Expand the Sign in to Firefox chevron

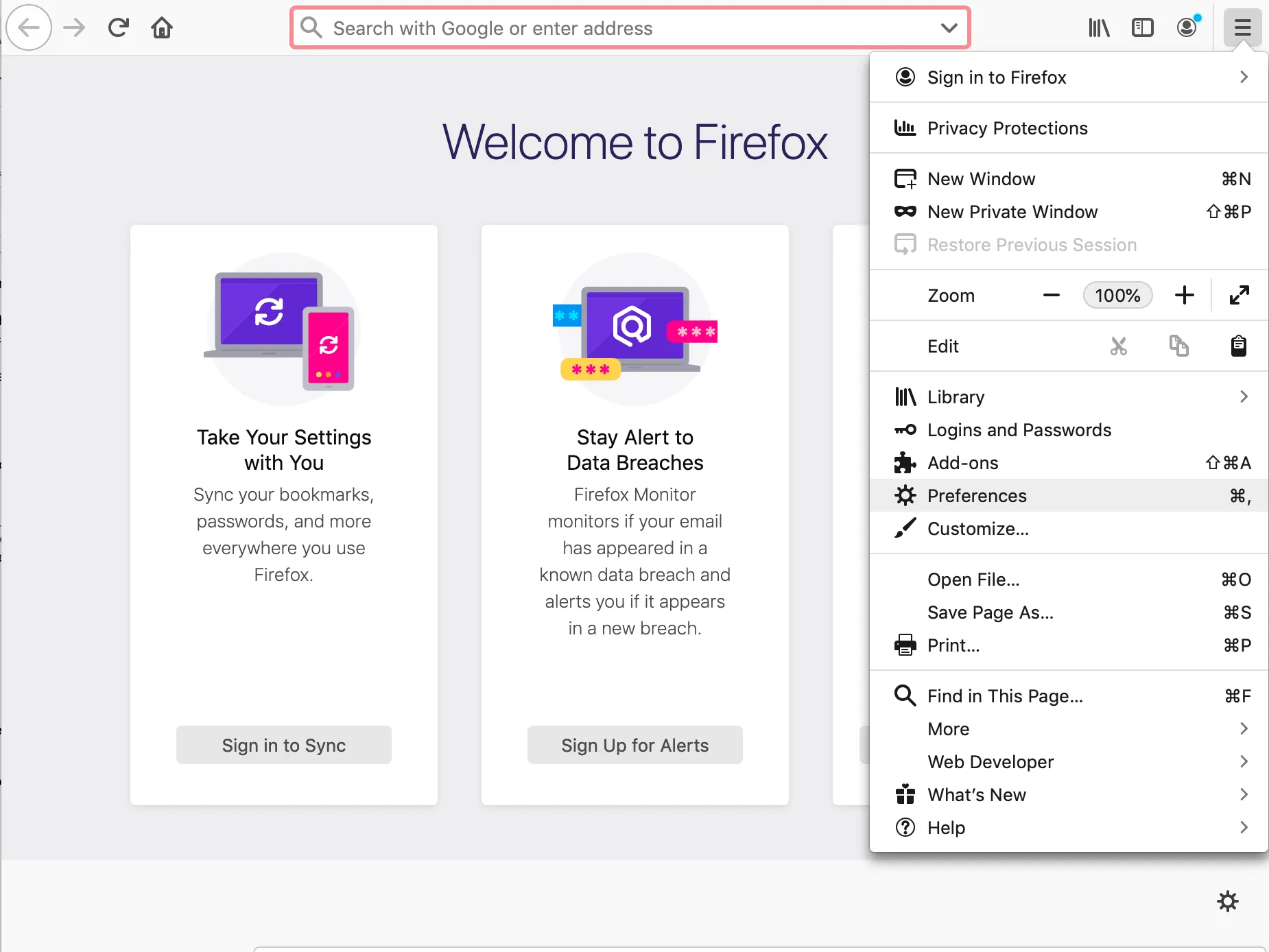click(x=1244, y=78)
